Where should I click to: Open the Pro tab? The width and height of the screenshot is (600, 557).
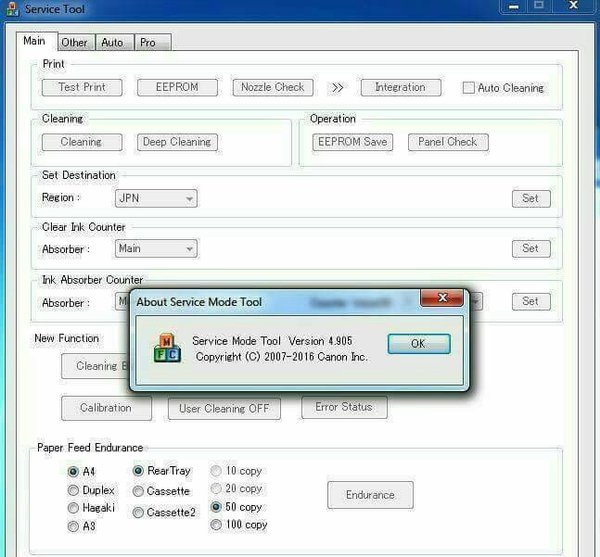152,42
